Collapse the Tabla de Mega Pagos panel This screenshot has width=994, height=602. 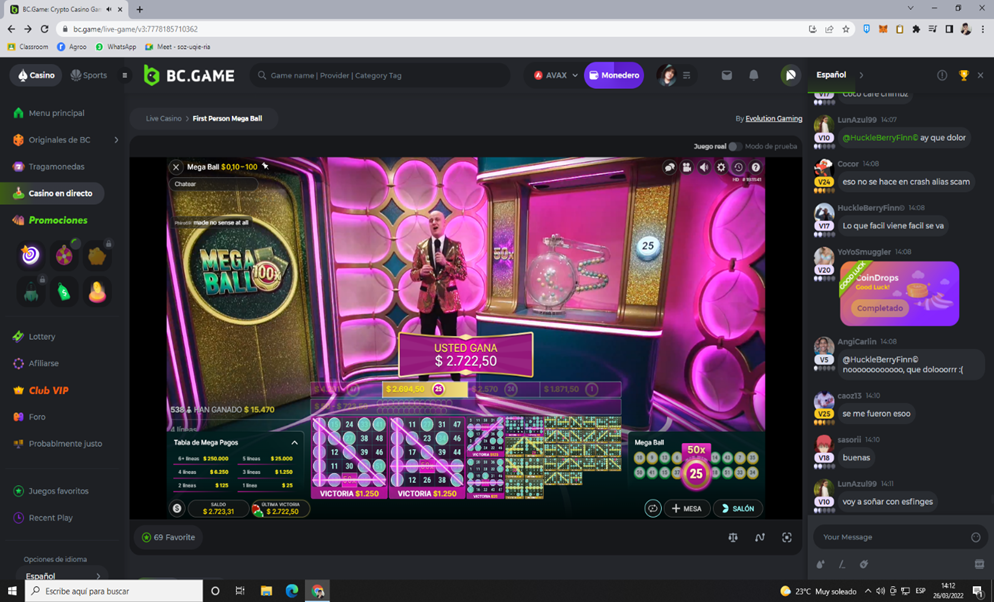pyautogui.click(x=294, y=442)
